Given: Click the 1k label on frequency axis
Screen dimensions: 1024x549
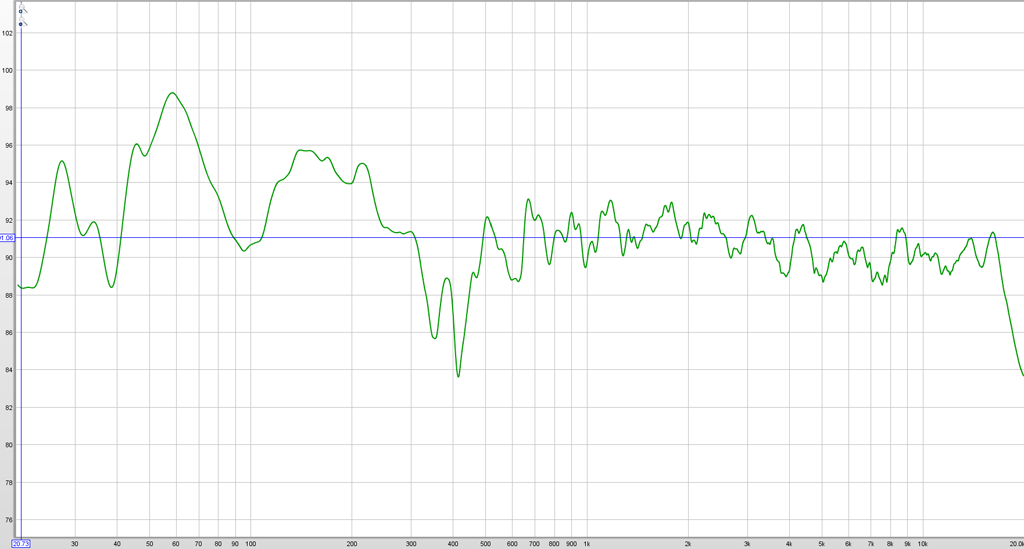Looking at the screenshot, I should click(x=586, y=543).
